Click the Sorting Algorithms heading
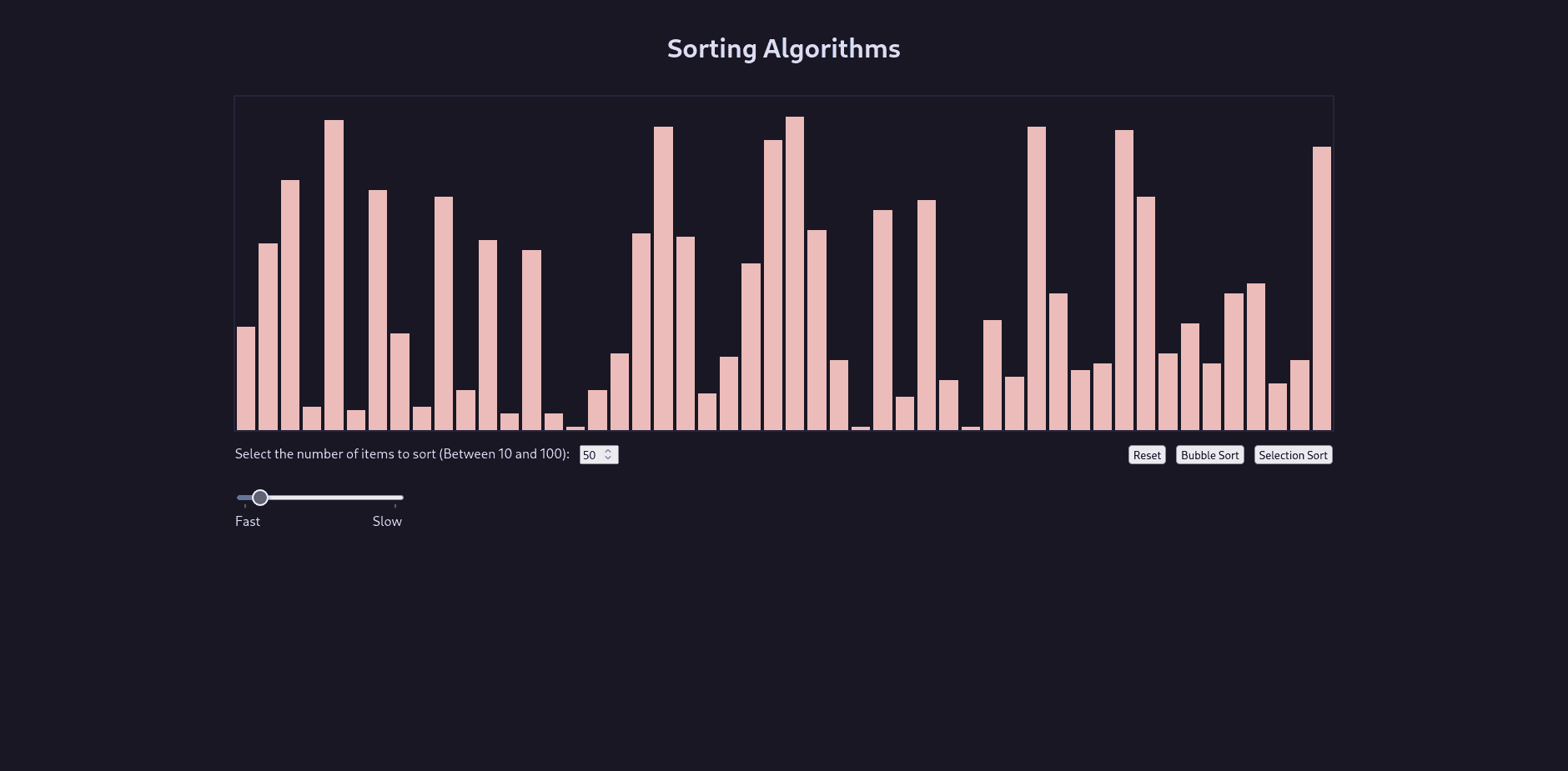 (783, 49)
